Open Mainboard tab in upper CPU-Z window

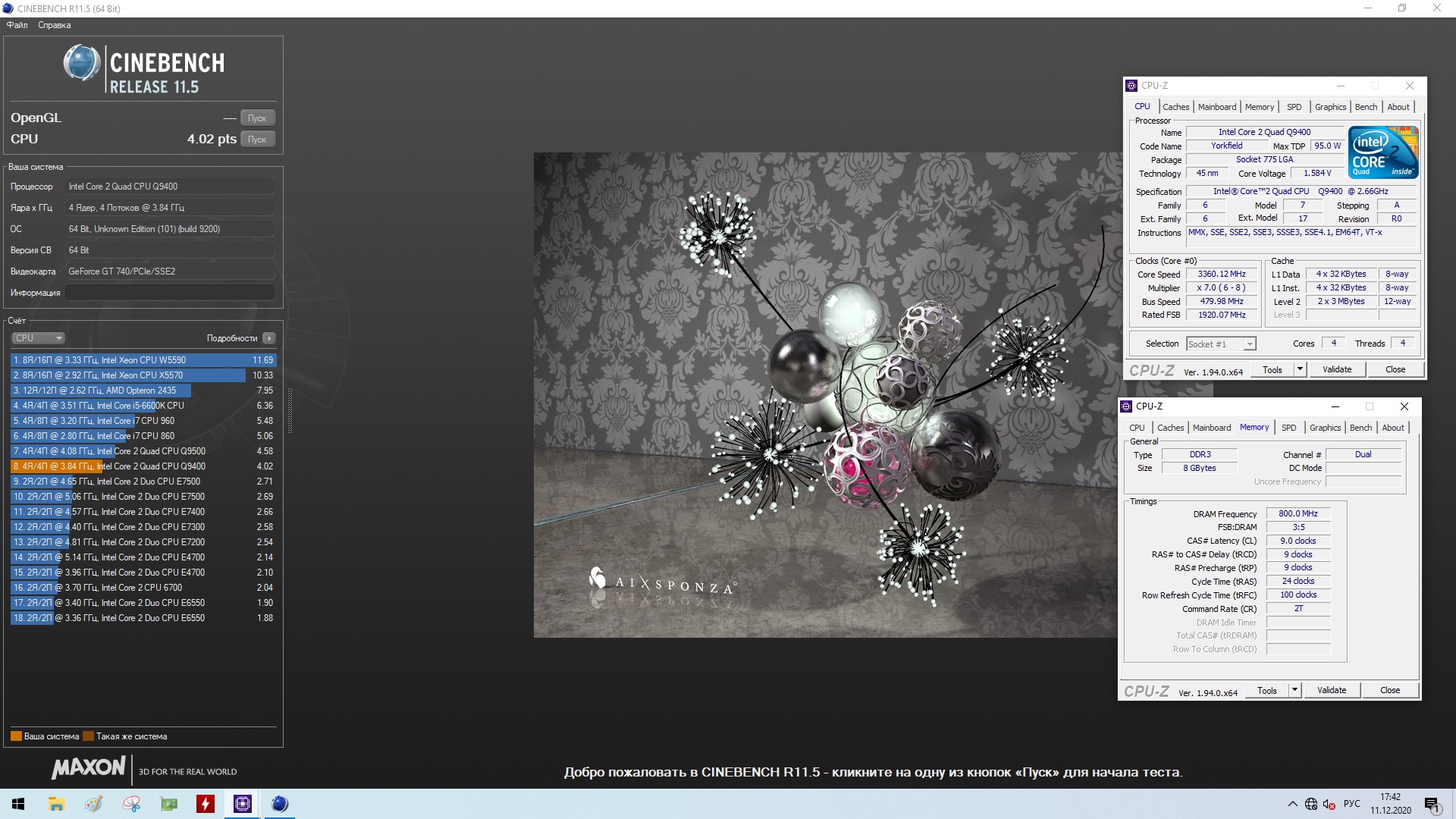1217,107
